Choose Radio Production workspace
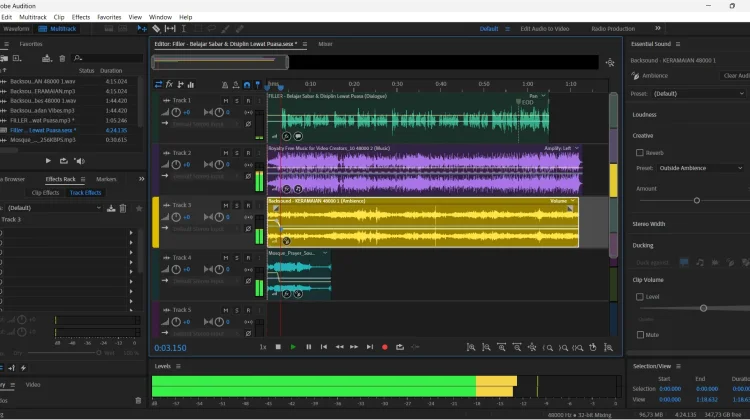The image size is (750, 420). [x=613, y=29]
